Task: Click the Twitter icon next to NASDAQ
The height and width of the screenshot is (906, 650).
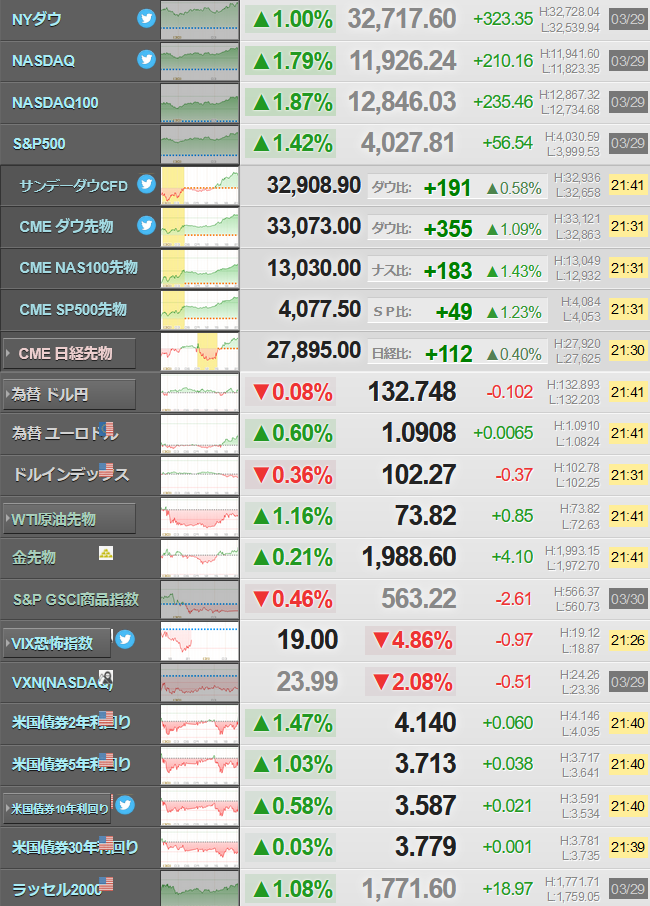Action: coord(146,60)
